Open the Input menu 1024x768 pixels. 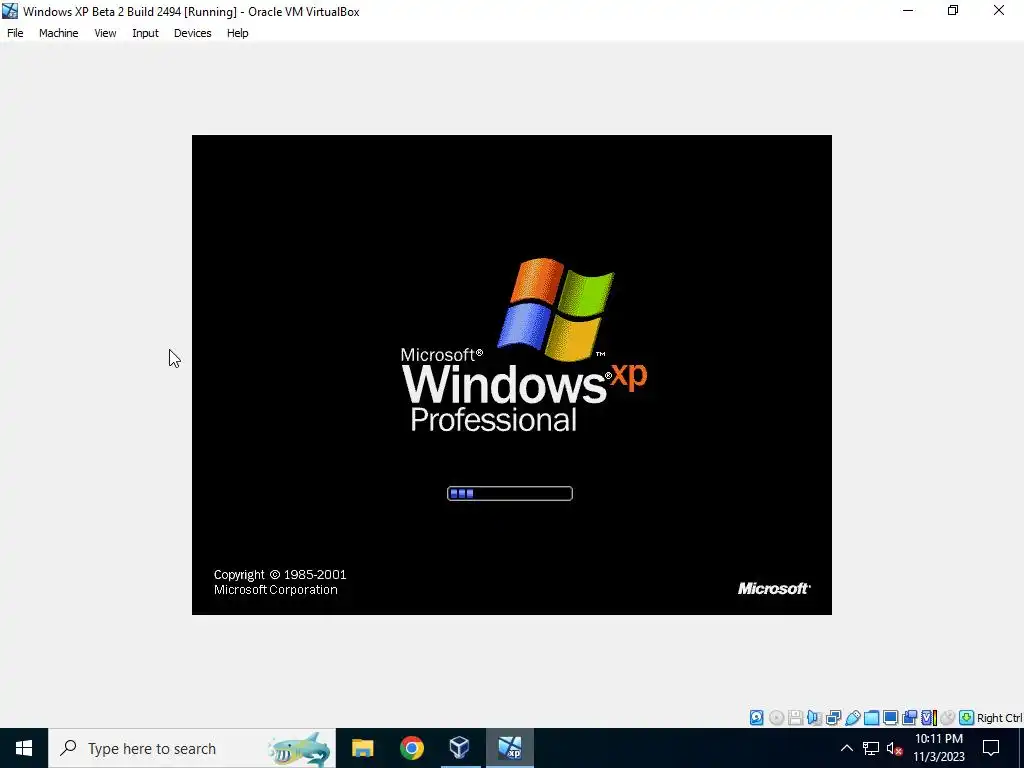[145, 33]
